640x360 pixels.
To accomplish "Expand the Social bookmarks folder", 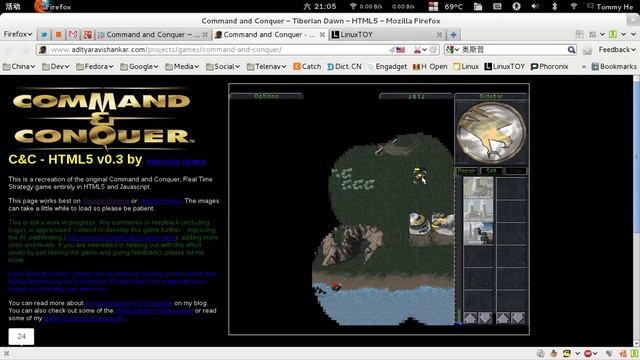I will point(223,66).
